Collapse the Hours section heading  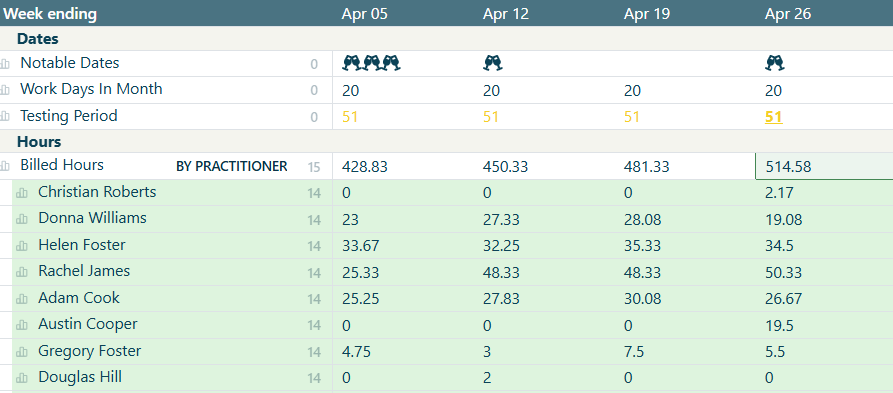click(x=39, y=141)
